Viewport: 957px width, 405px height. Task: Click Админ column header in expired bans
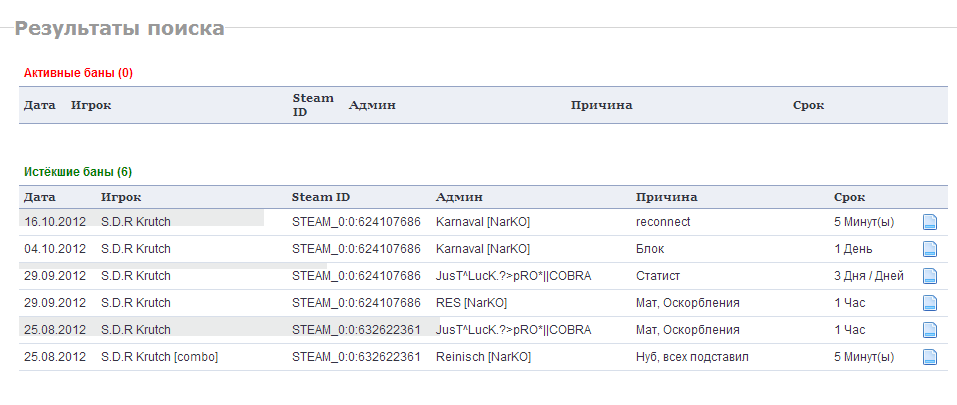coord(459,197)
